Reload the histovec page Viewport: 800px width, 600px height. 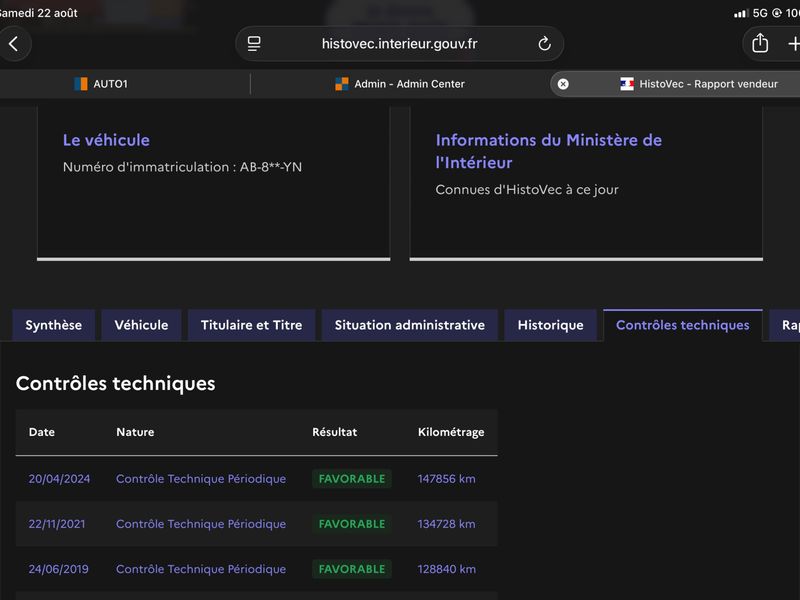(544, 44)
